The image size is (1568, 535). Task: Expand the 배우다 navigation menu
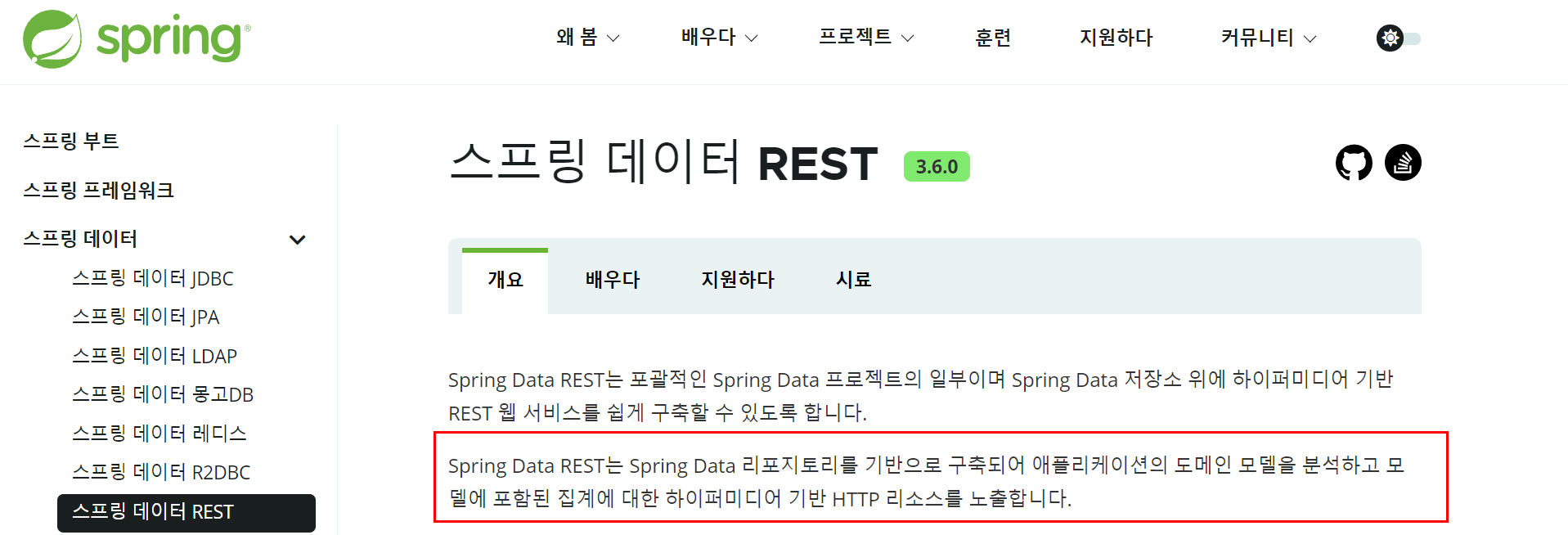720,38
